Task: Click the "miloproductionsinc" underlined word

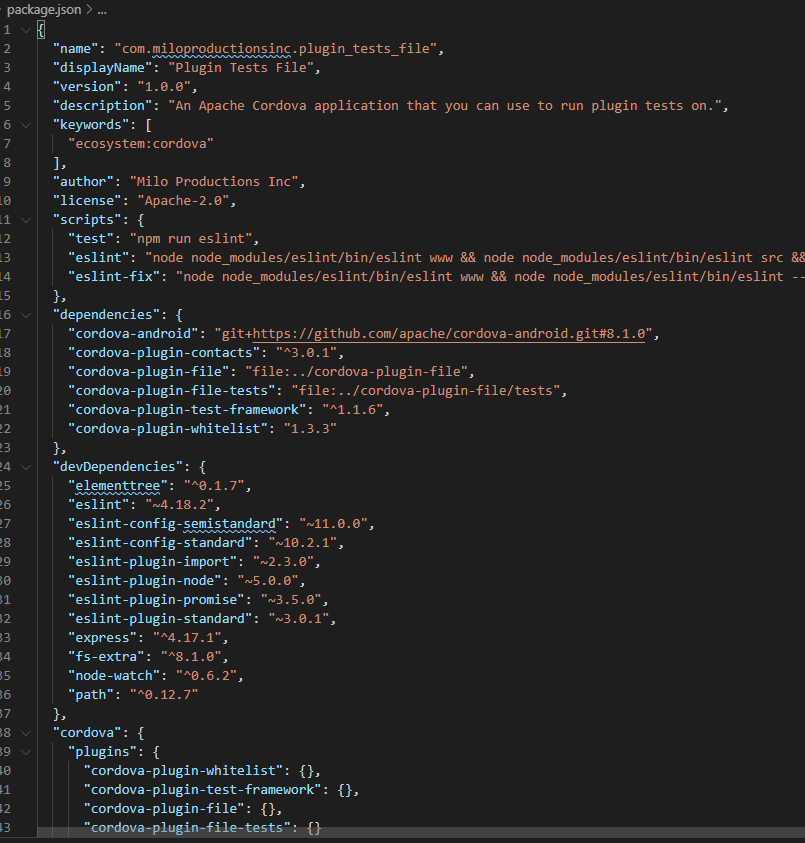Action: pyautogui.click(x=222, y=49)
